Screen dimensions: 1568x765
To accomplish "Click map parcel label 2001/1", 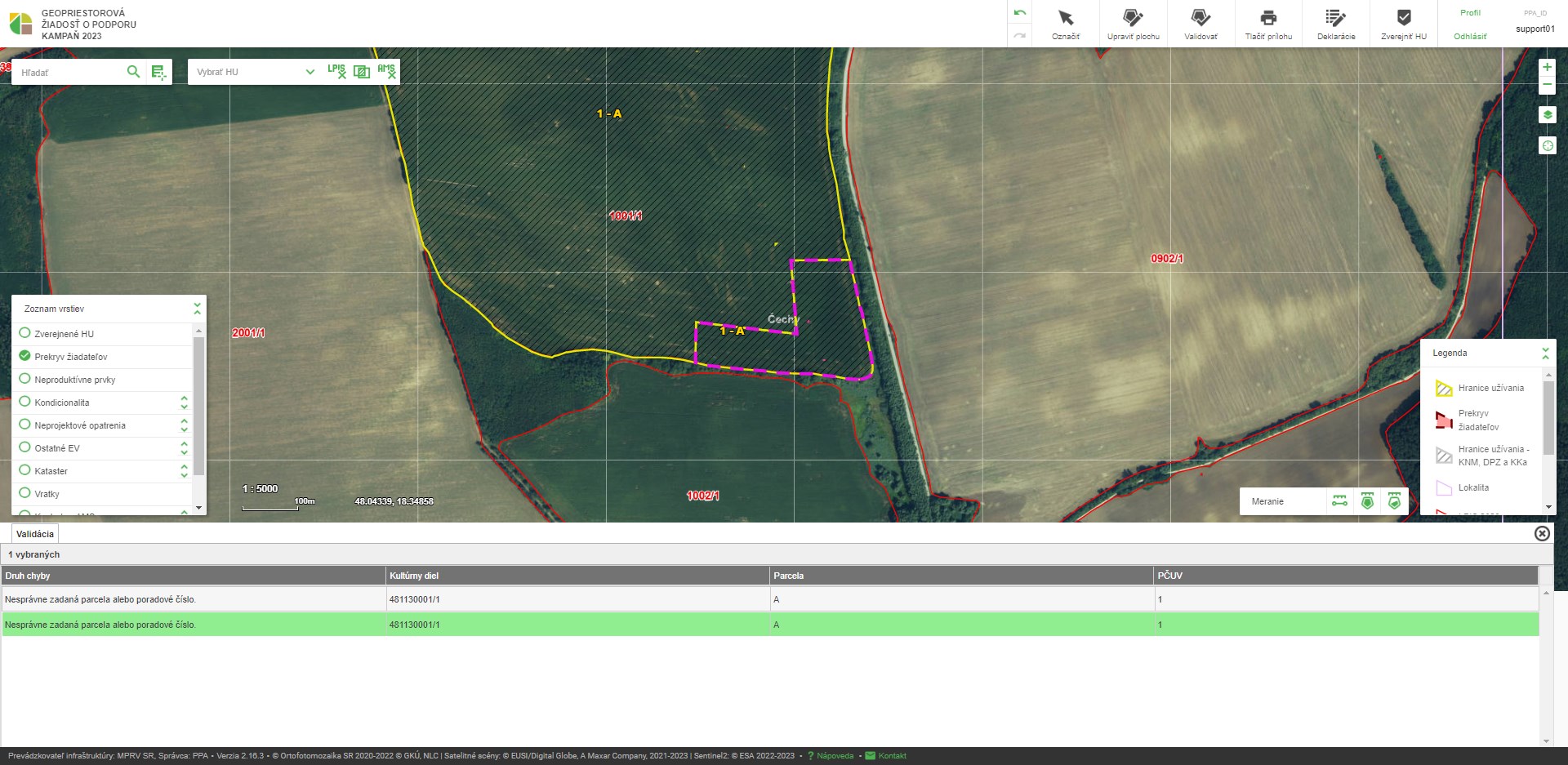I will pyautogui.click(x=248, y=333).
